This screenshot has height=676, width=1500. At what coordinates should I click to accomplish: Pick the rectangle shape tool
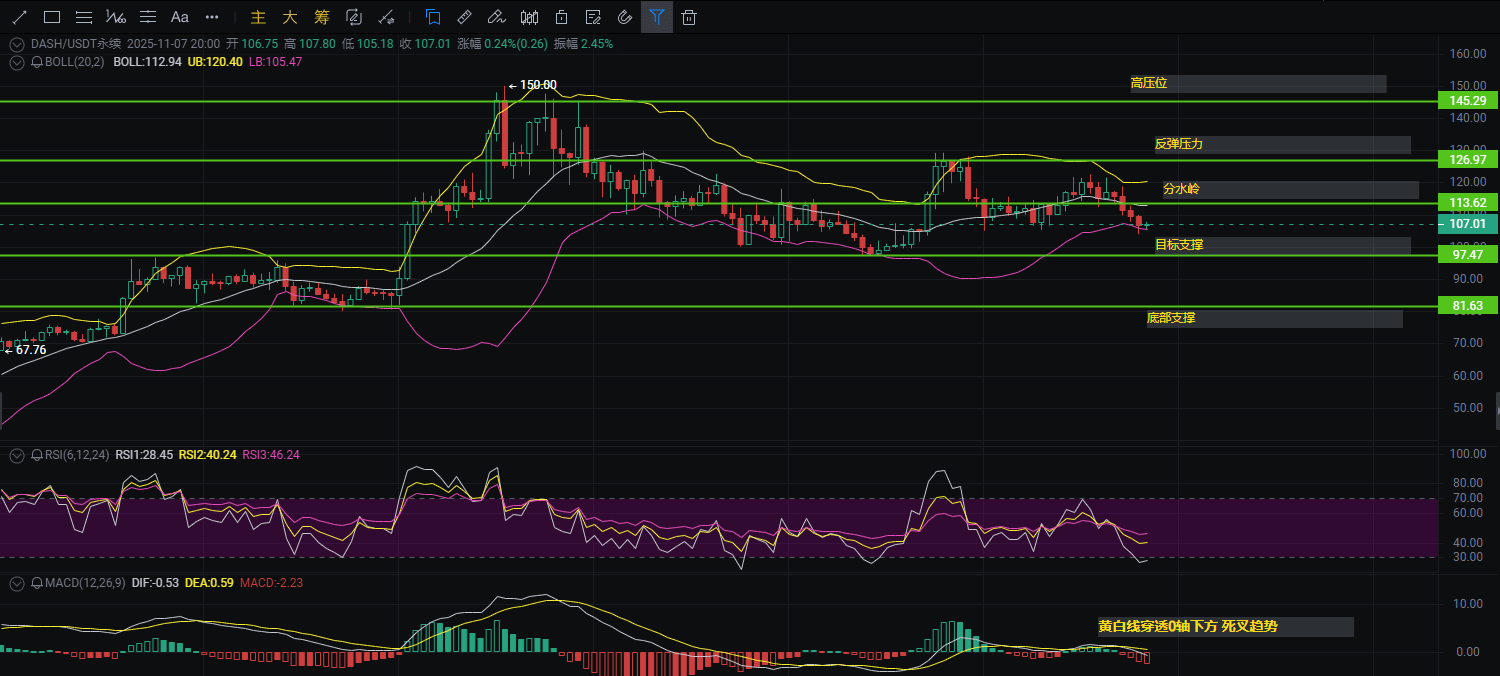coord(52,17)
